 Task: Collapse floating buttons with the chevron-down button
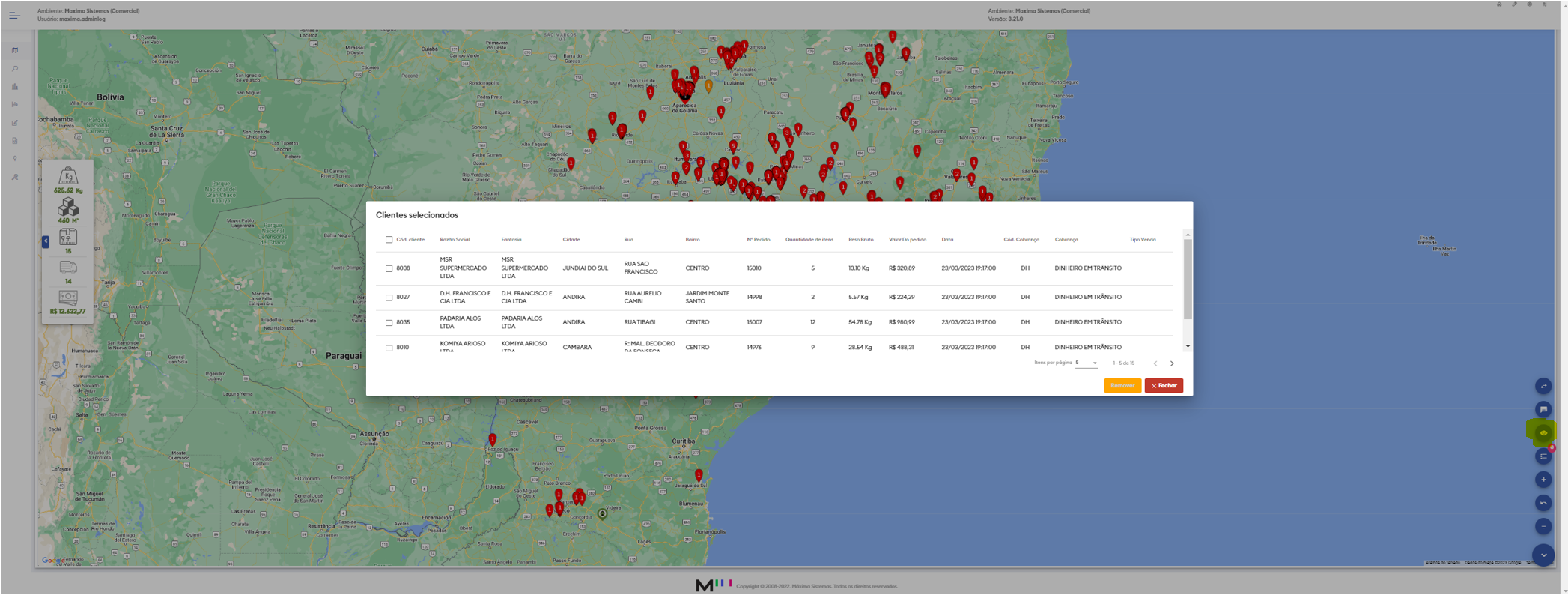point(1543,555)
